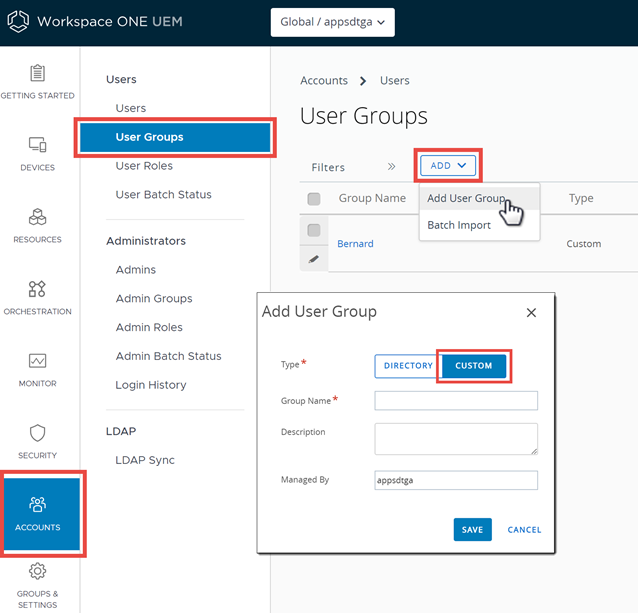The height and width of the screenshot is (613, 638).
Task: Click the Bernard group link
Action: (355, 244)
